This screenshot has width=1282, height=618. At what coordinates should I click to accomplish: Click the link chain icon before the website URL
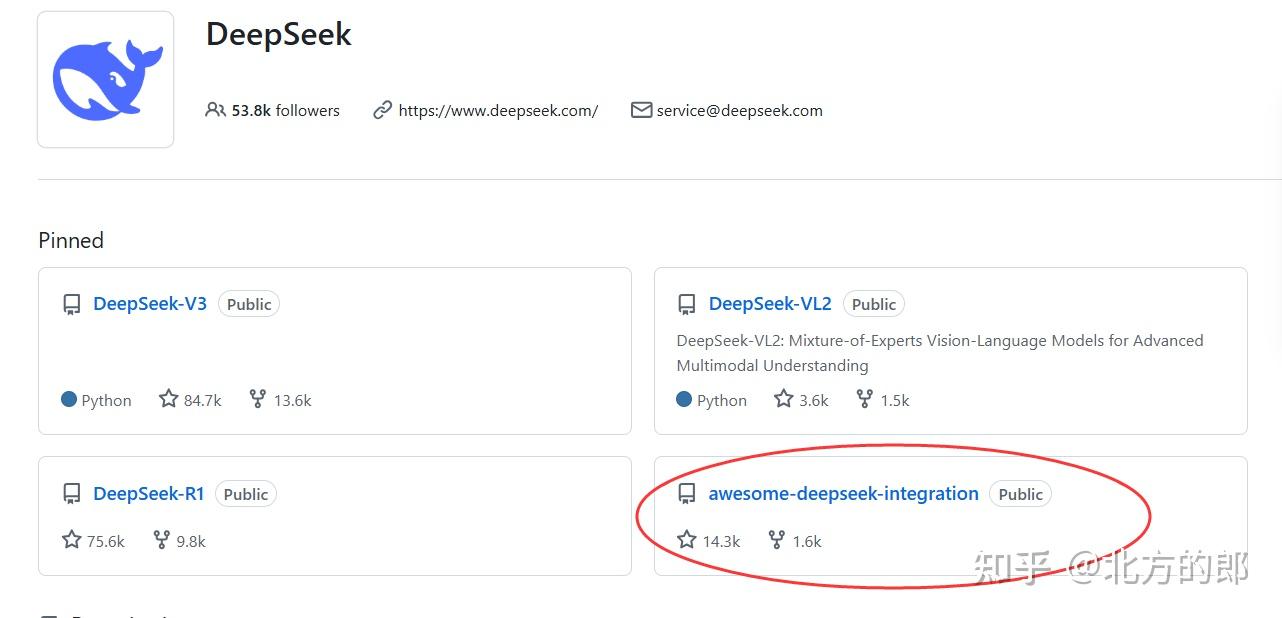[x=383, y=110]
